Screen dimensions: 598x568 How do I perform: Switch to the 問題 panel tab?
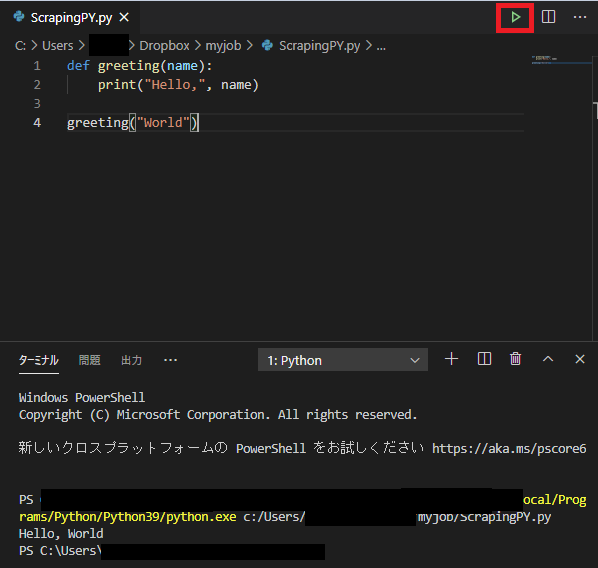click(90, 360)
